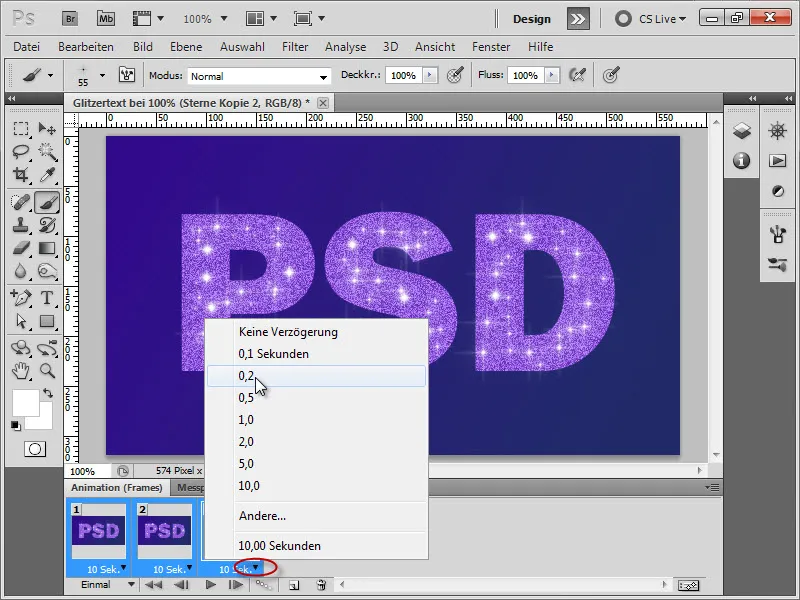This screenshot has width=800, height=600.
Task: Select the Dodge tool
Action: (x=47, y=270)
